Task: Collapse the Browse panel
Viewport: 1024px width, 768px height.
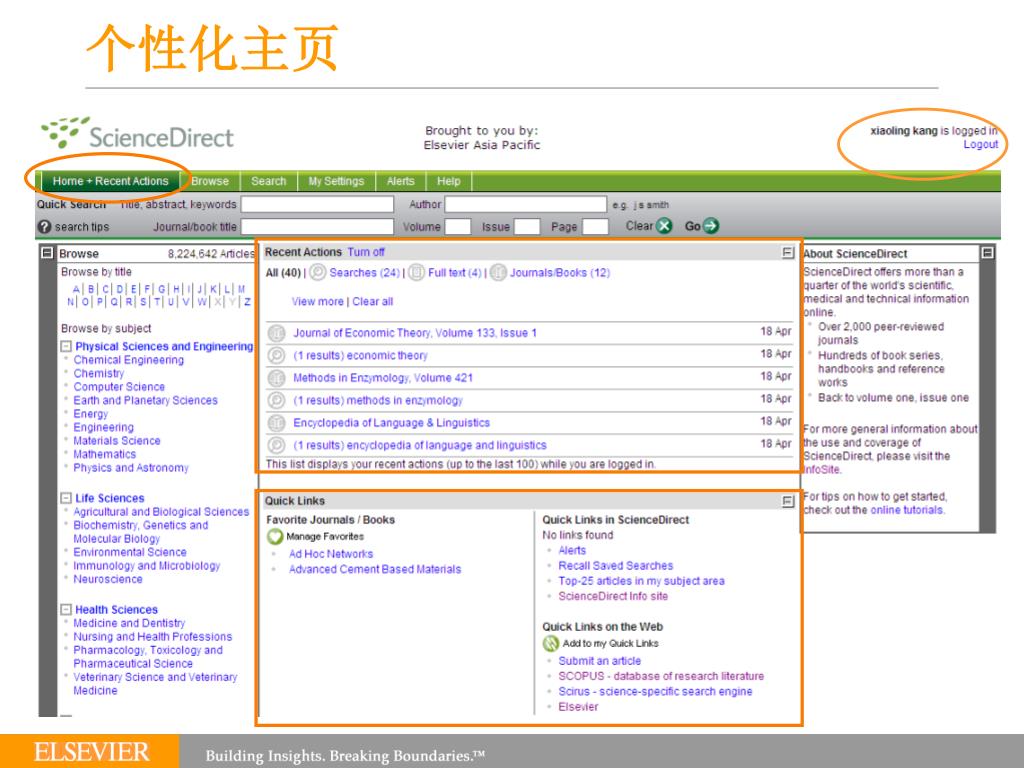Action: coord(47,253)
